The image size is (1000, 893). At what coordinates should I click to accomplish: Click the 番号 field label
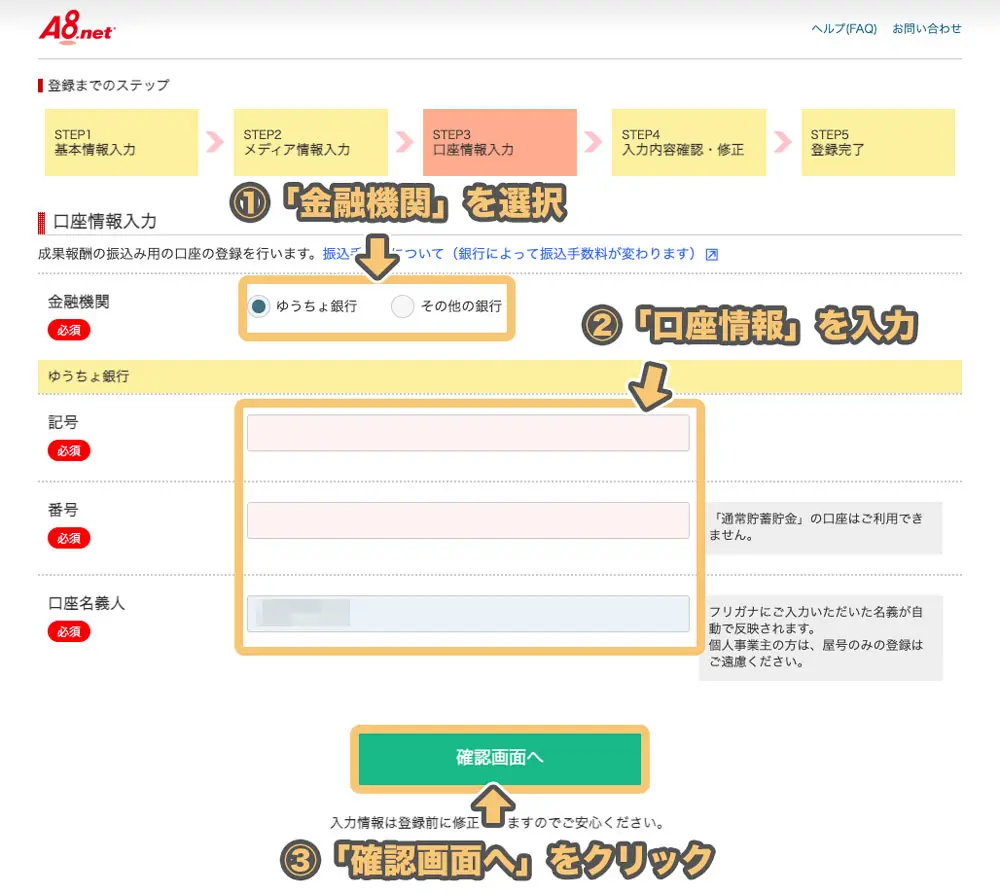63,510
